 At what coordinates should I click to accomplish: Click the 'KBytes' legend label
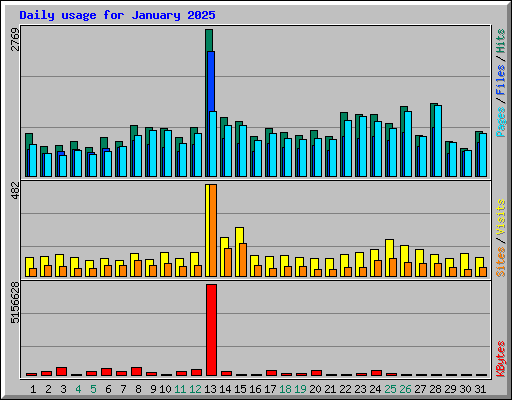tap(501, 359)
